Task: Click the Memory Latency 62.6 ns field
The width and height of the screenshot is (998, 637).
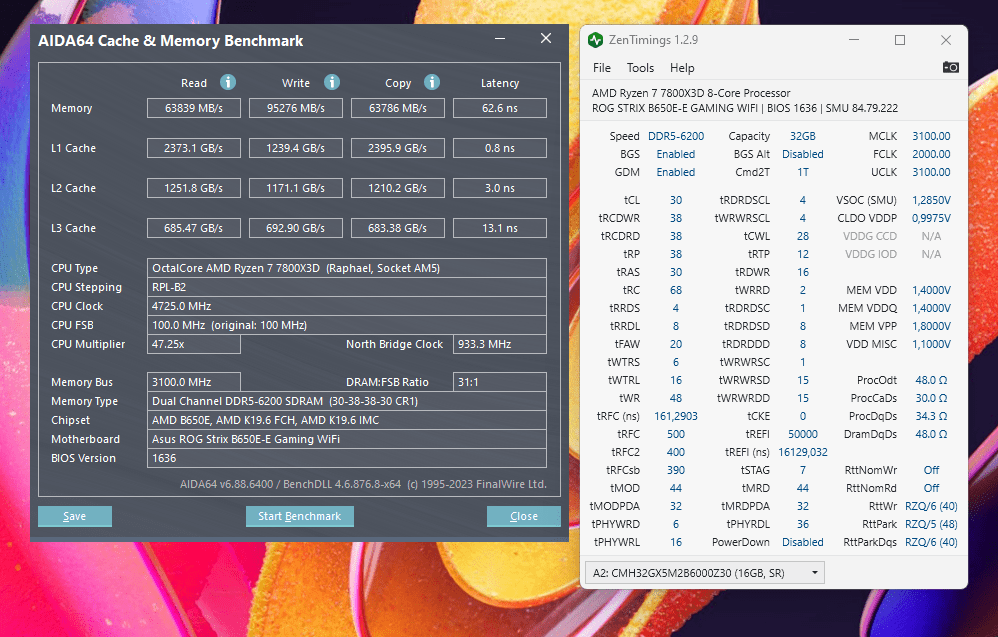Action: (x=500, y=108)
